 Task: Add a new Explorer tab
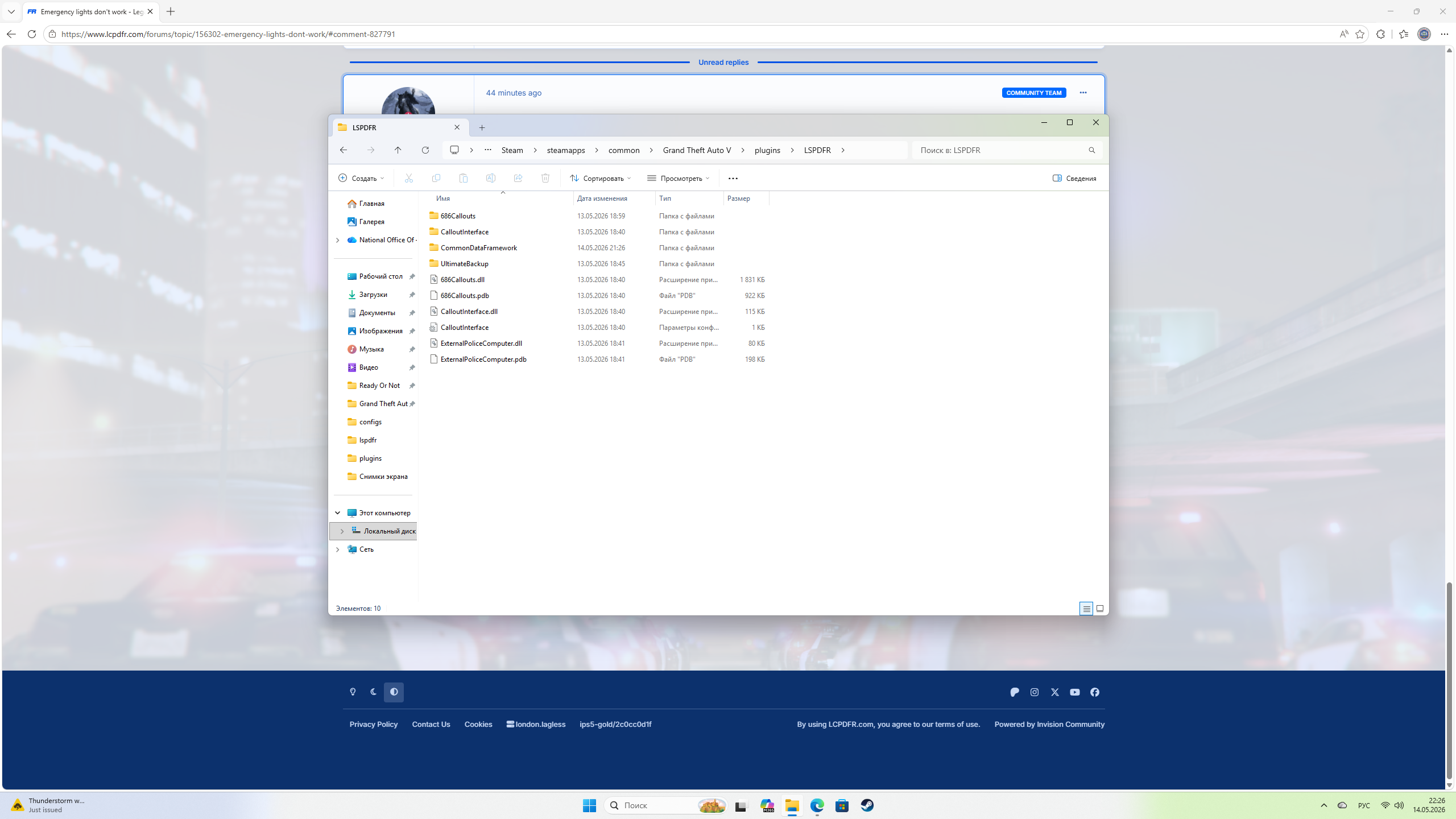[x=482, y=127]
